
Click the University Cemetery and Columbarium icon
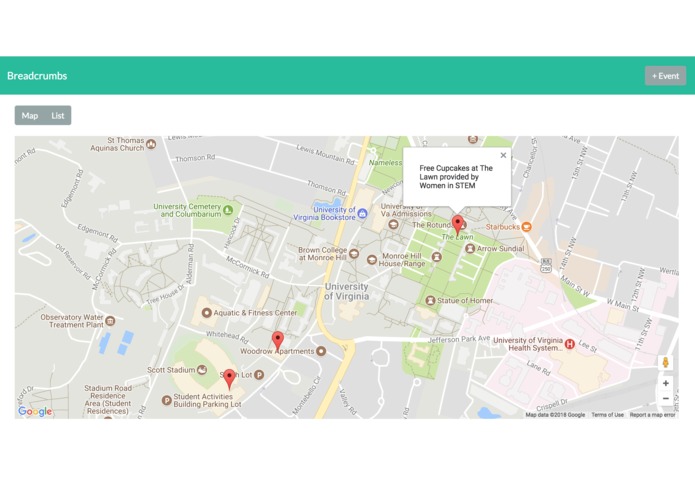point(228,210)
